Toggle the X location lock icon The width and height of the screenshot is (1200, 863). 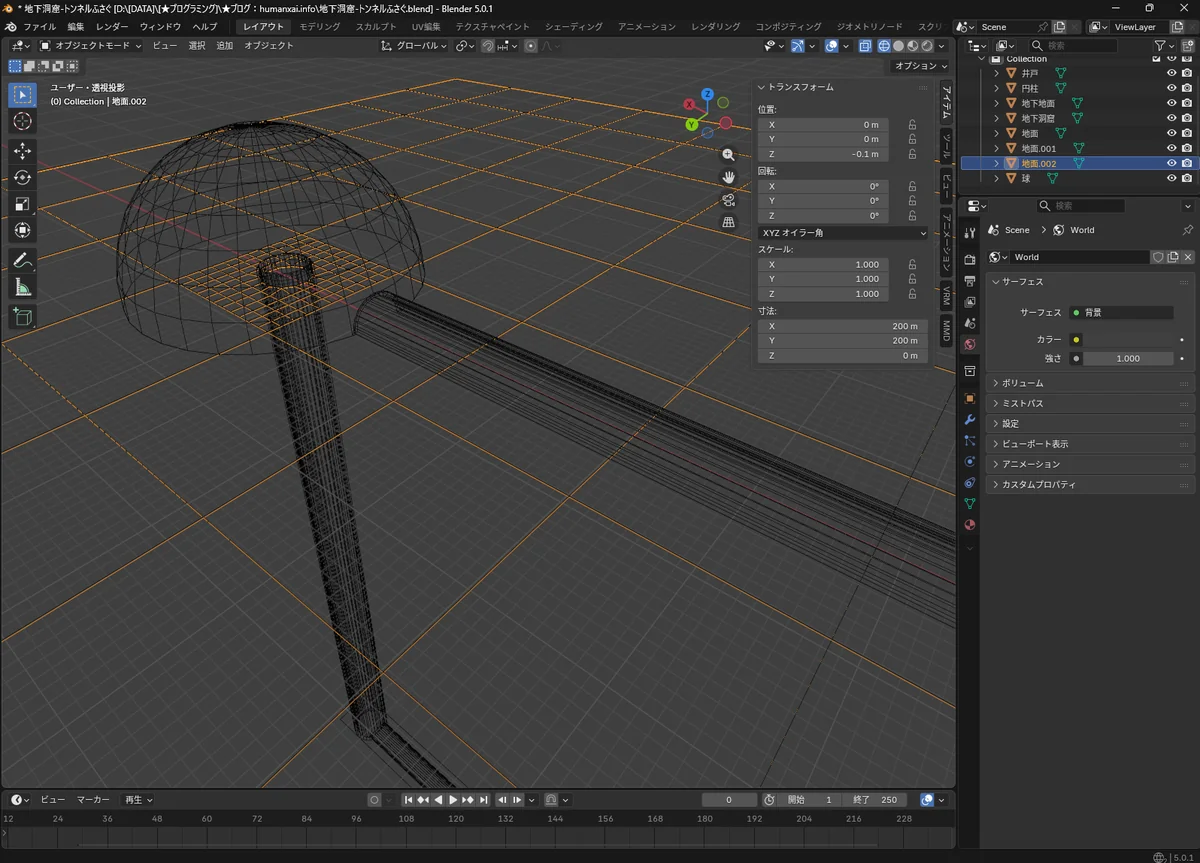click(x=912, y=125)
